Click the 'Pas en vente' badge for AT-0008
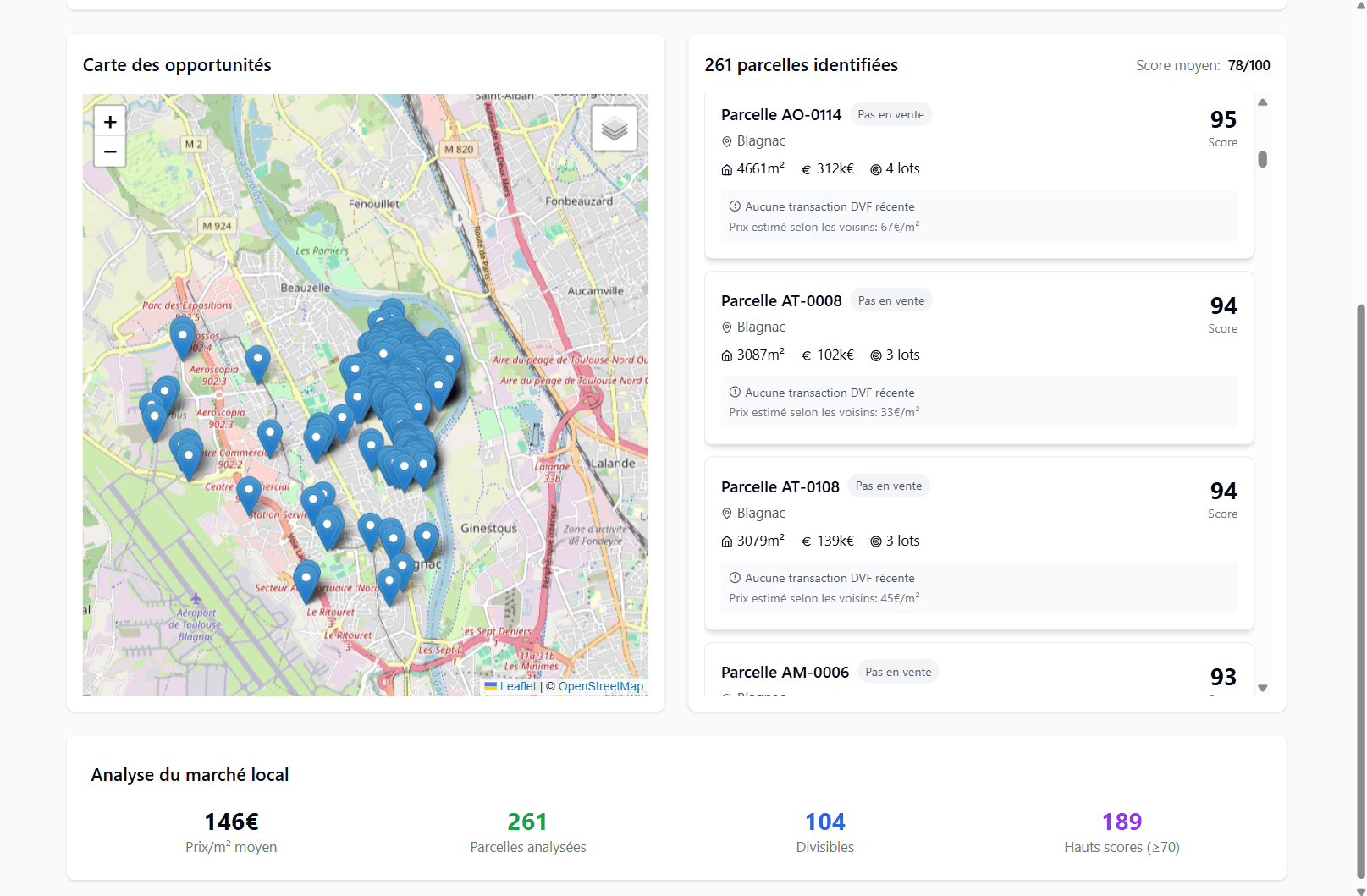The image size is (1367, 896). point(890,300)
